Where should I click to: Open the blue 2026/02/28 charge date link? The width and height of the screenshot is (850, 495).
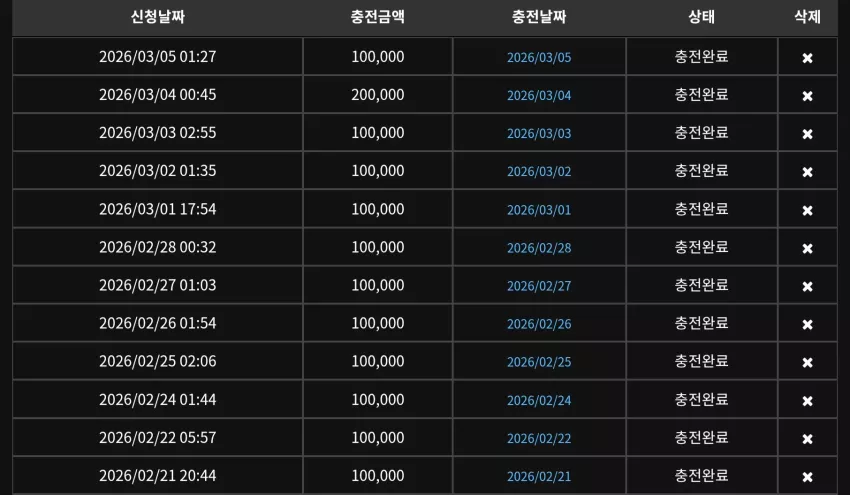pos(539,248)
